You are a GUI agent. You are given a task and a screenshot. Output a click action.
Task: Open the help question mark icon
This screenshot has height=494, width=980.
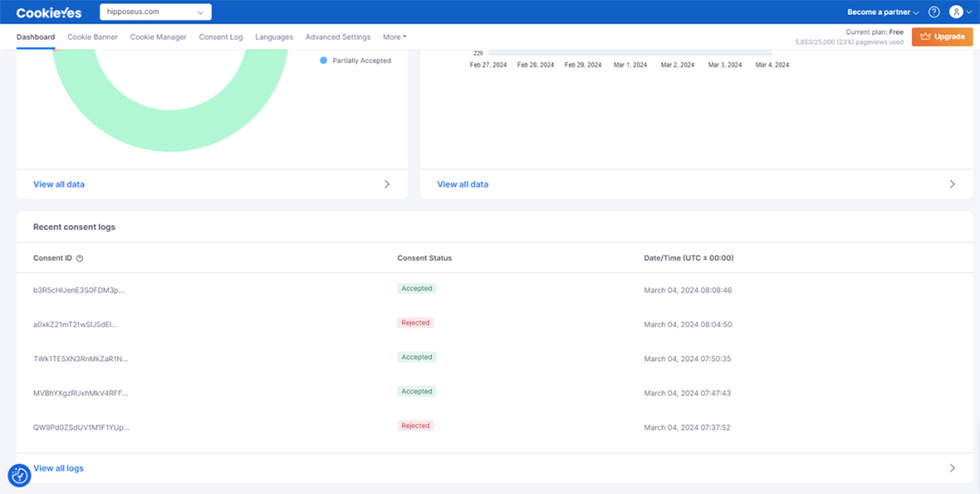pyautogui.click(x=934, y=12)
